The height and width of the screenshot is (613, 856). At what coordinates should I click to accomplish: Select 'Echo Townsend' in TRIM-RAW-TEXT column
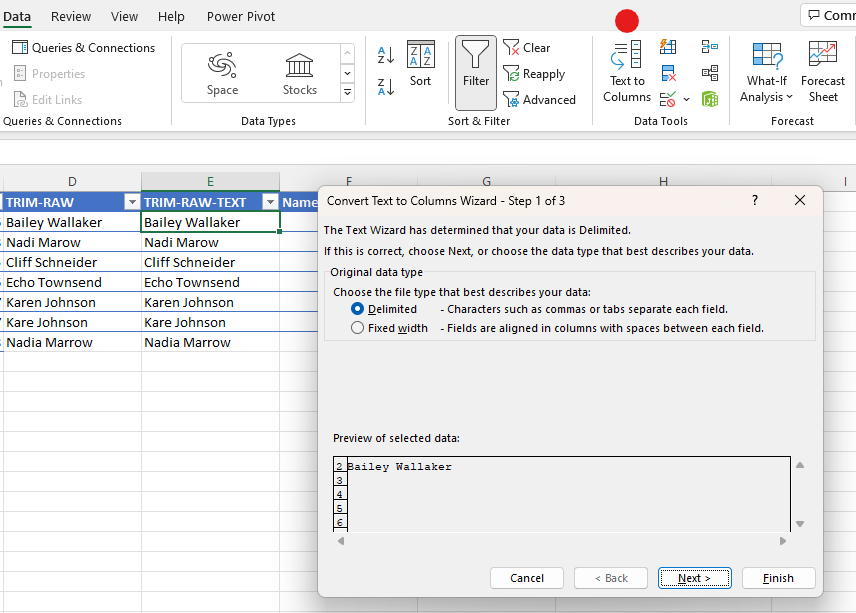click(x=210, y=283)
